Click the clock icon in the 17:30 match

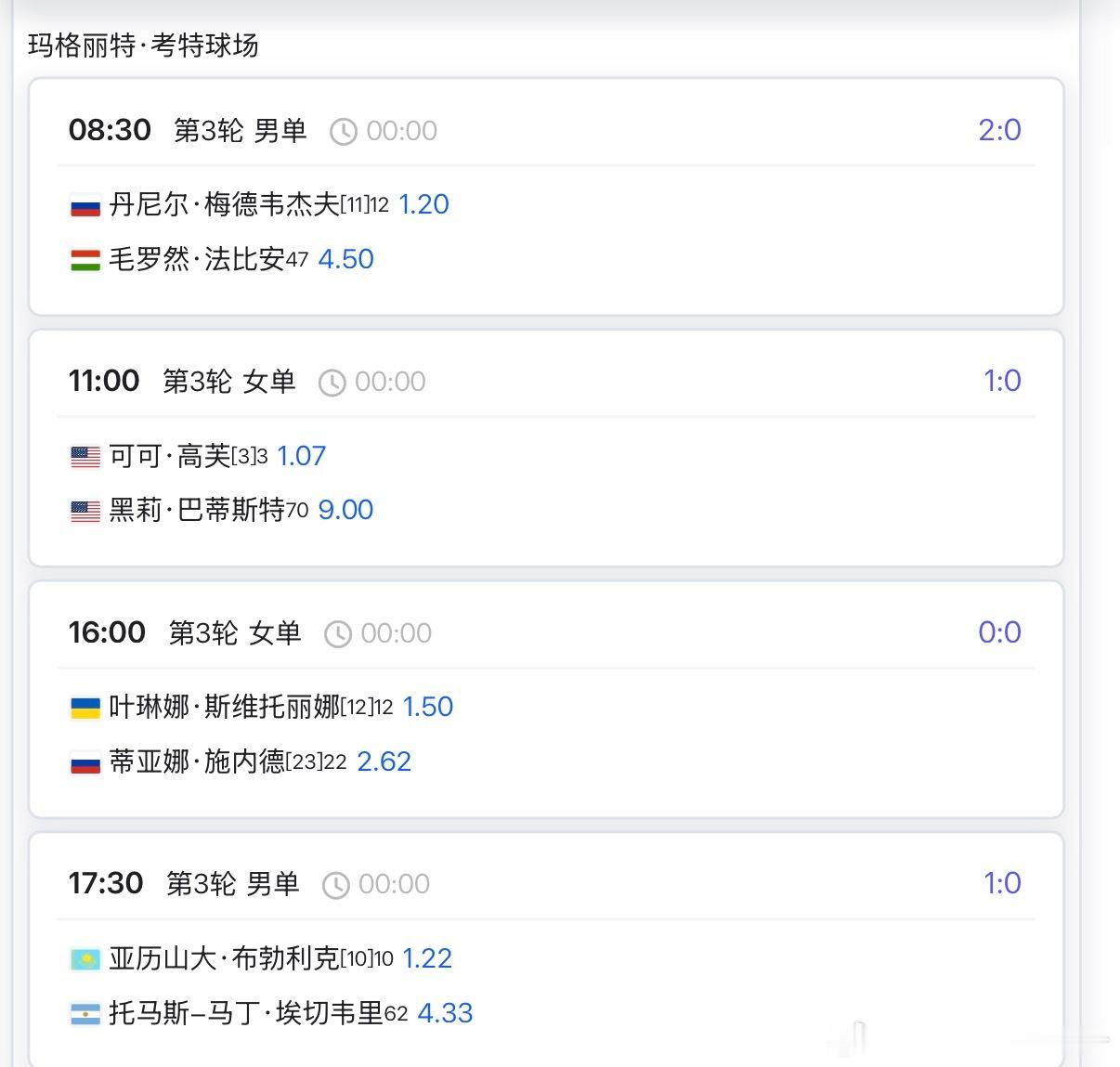335,885
